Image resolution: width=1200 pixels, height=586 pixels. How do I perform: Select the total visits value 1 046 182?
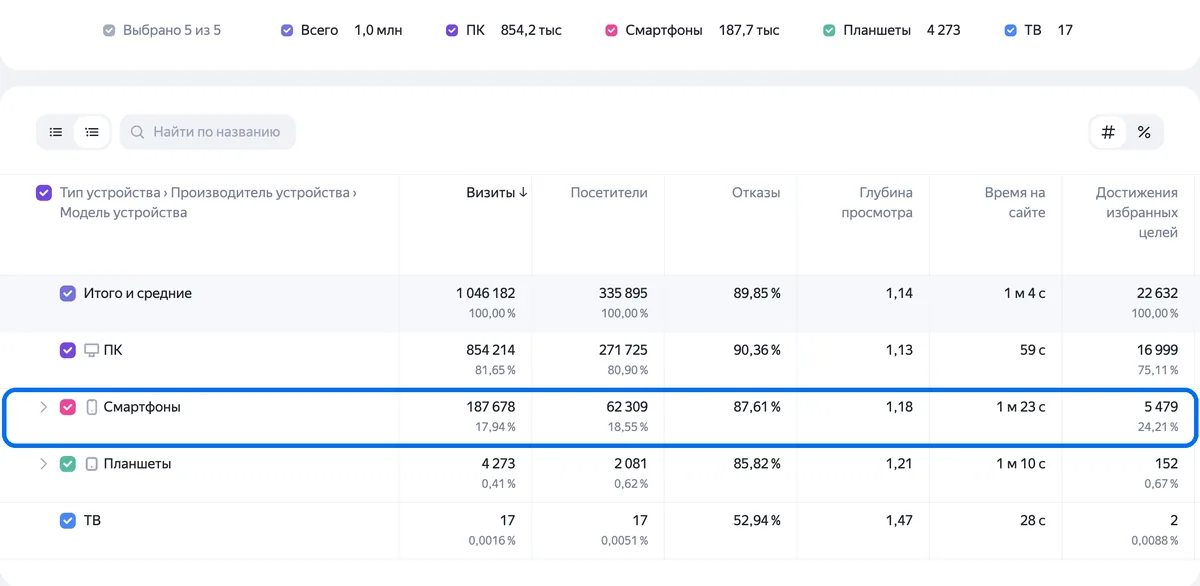[485, 293]
